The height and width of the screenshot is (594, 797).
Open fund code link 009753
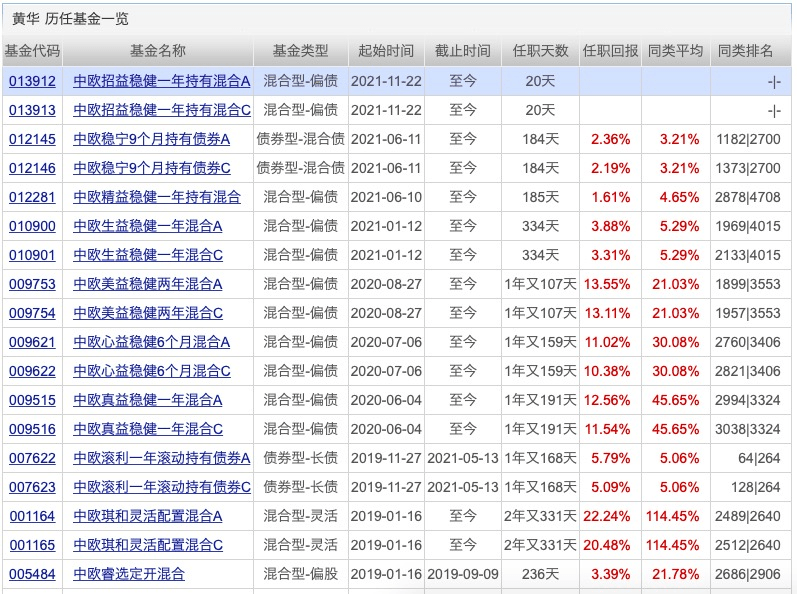coord(32,284)
